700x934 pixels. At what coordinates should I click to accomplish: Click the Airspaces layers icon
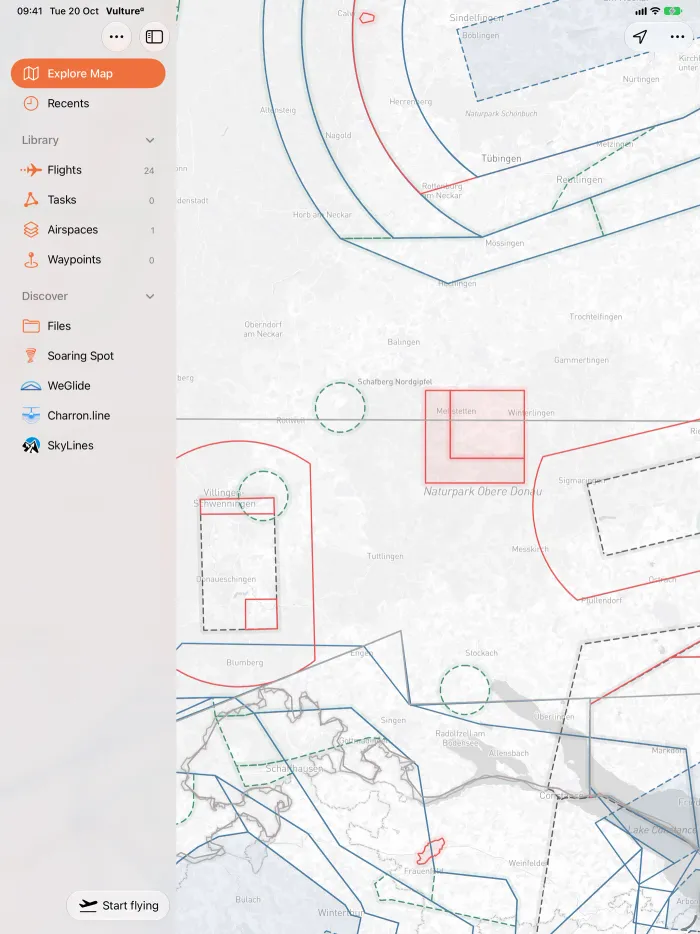[31, 229]
